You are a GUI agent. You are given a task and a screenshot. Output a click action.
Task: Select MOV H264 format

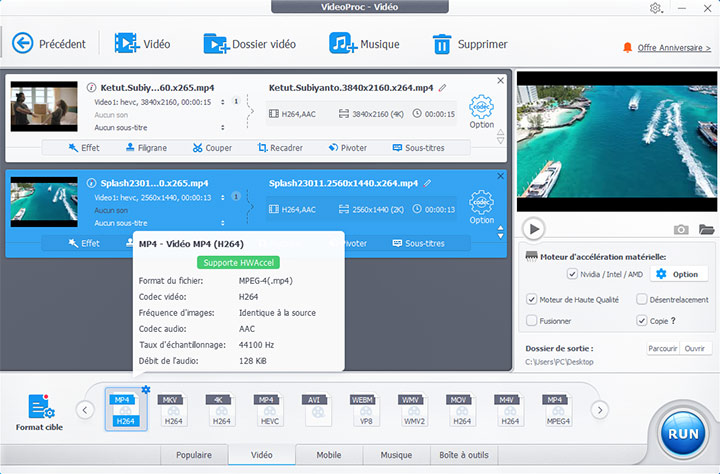click(461, 410)
